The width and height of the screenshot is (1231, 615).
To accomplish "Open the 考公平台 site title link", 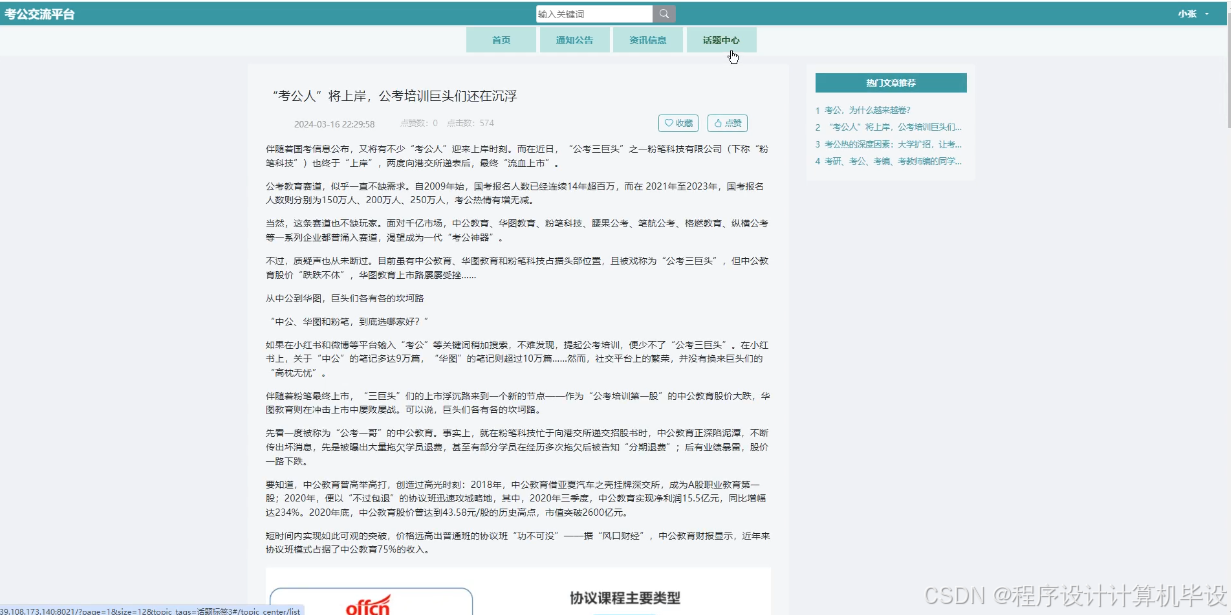I will 39,14.
